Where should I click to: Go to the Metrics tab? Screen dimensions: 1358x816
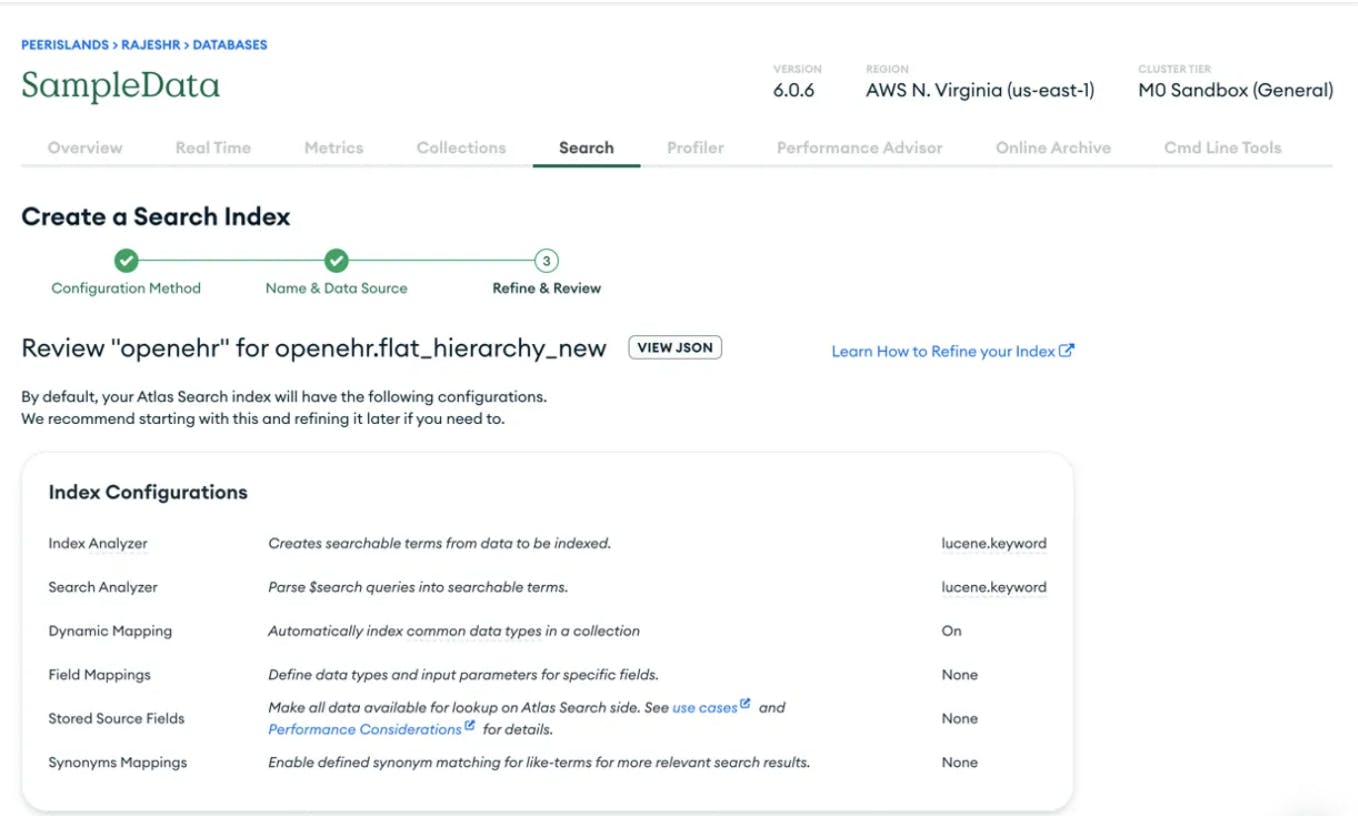point(334,148)
